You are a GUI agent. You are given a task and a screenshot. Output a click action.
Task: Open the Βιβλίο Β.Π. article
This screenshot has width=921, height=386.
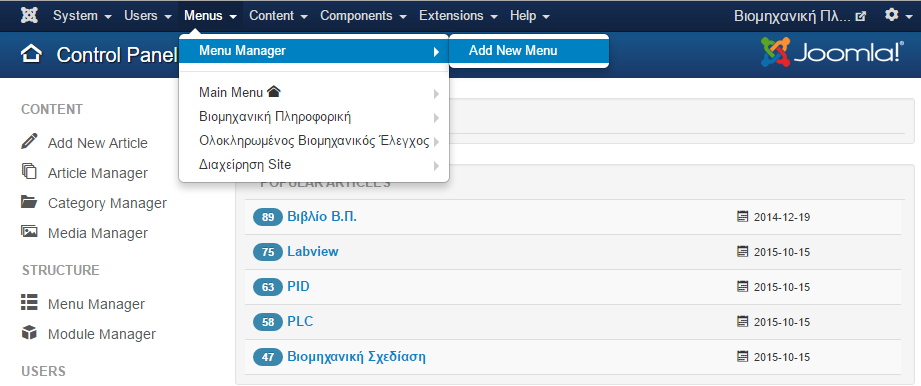pos(322,217)
